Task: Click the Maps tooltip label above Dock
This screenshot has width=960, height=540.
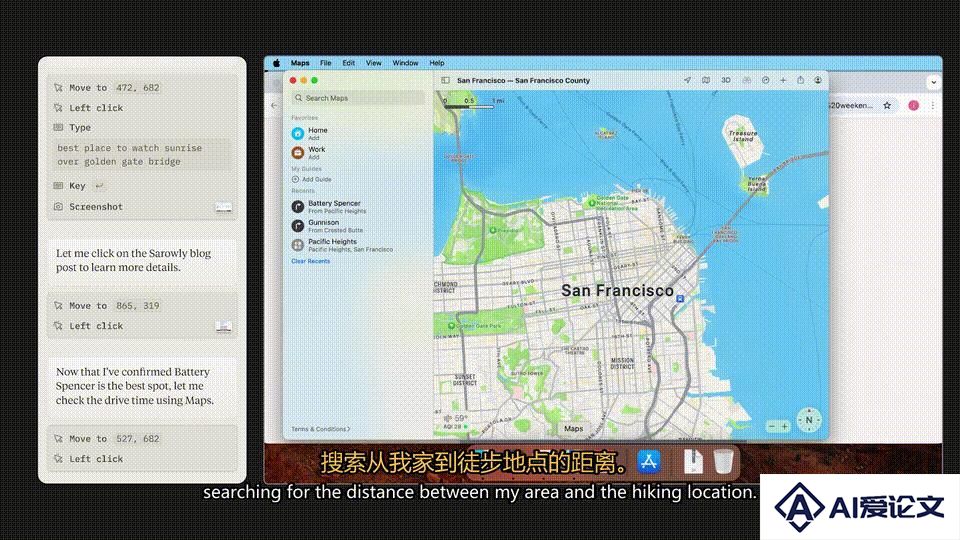Action: [x=573, y=429]
